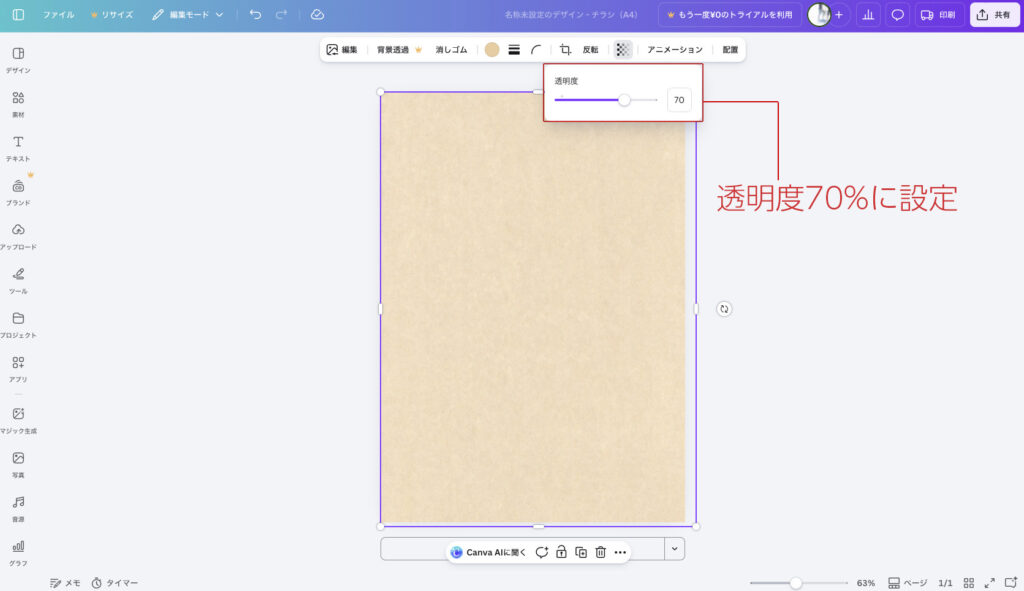Click the transparency checkerboard icon
This screenshot has width=1024, height=591.
(x=623, y=49)
